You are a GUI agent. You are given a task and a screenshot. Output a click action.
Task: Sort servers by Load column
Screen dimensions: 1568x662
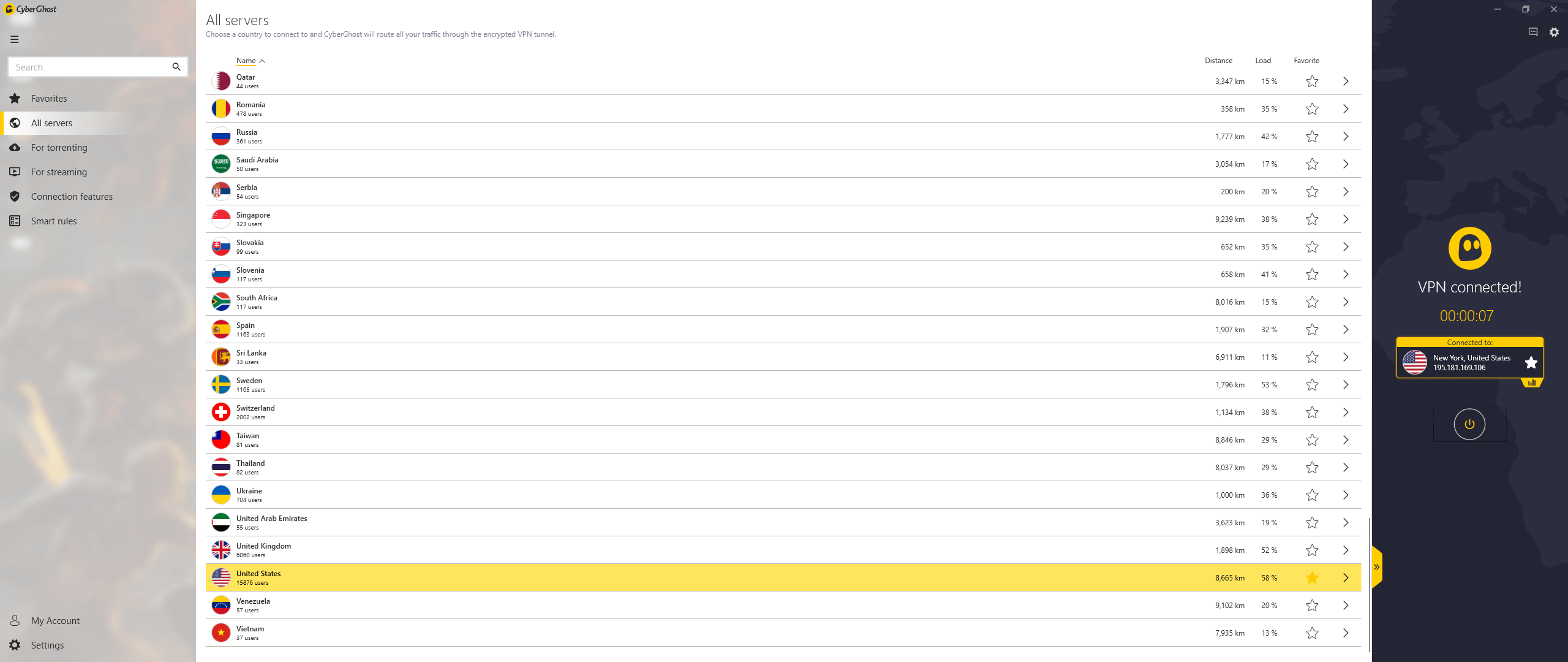[1263, 61]
